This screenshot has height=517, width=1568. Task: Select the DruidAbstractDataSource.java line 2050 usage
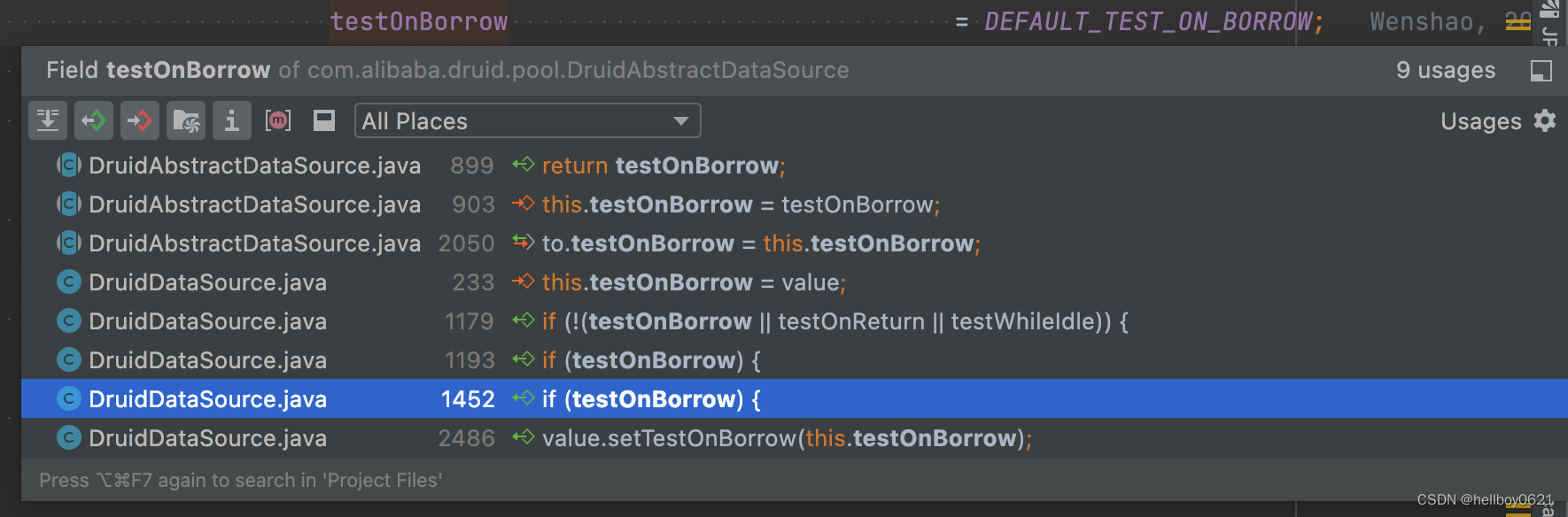795,243
